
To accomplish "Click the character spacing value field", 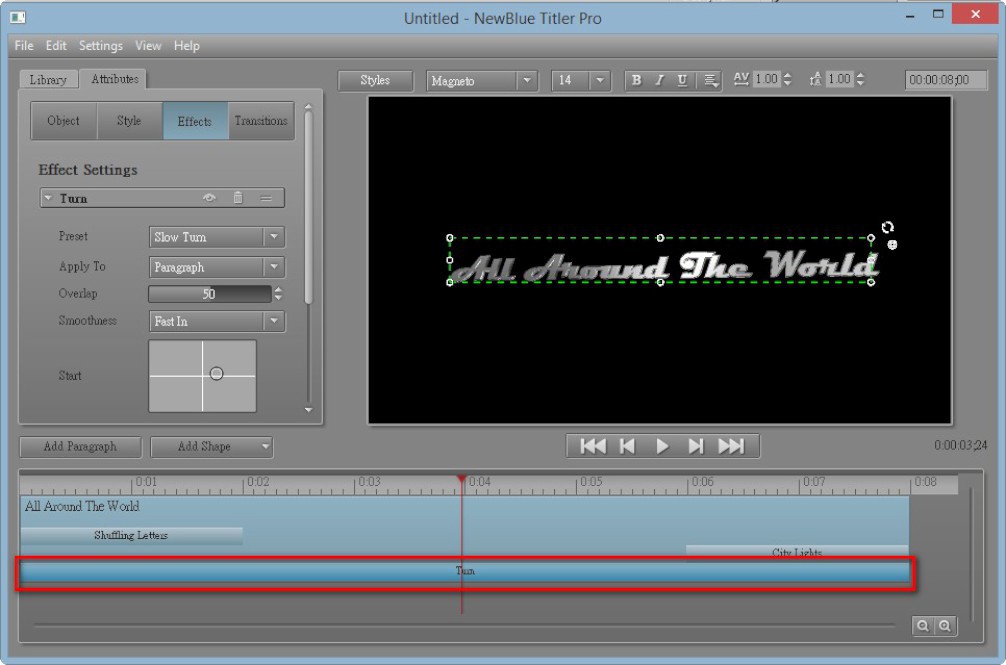I will (x=767, y=79).
